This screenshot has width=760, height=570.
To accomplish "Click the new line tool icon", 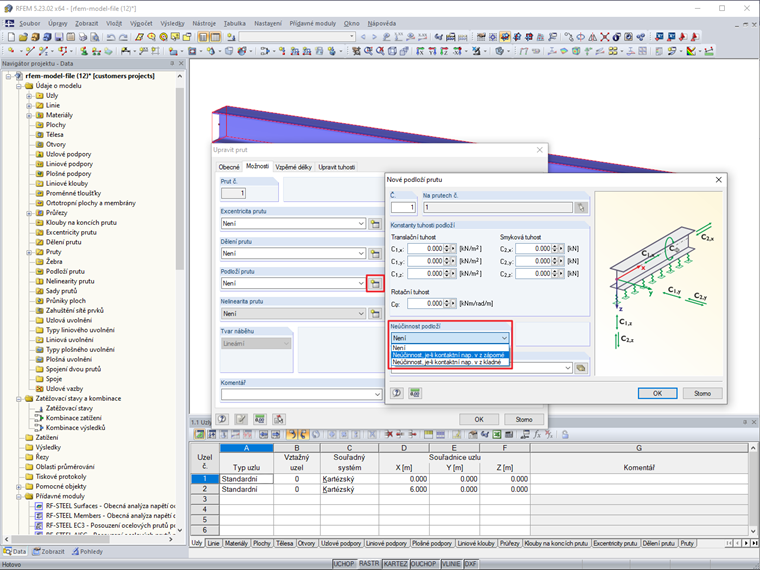I will pyautogui.click(x=30, y=51).
